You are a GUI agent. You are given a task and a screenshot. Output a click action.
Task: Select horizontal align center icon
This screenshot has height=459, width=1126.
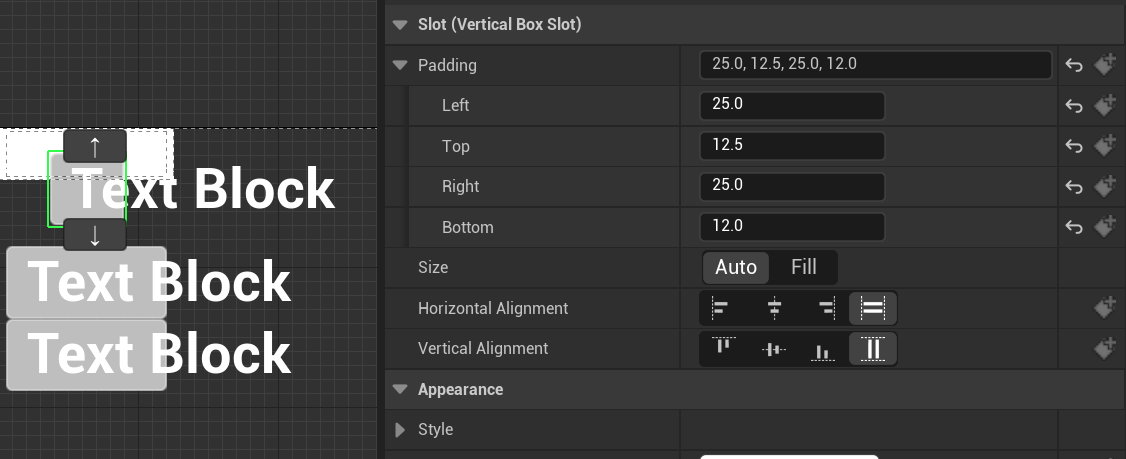pos(774,308)
